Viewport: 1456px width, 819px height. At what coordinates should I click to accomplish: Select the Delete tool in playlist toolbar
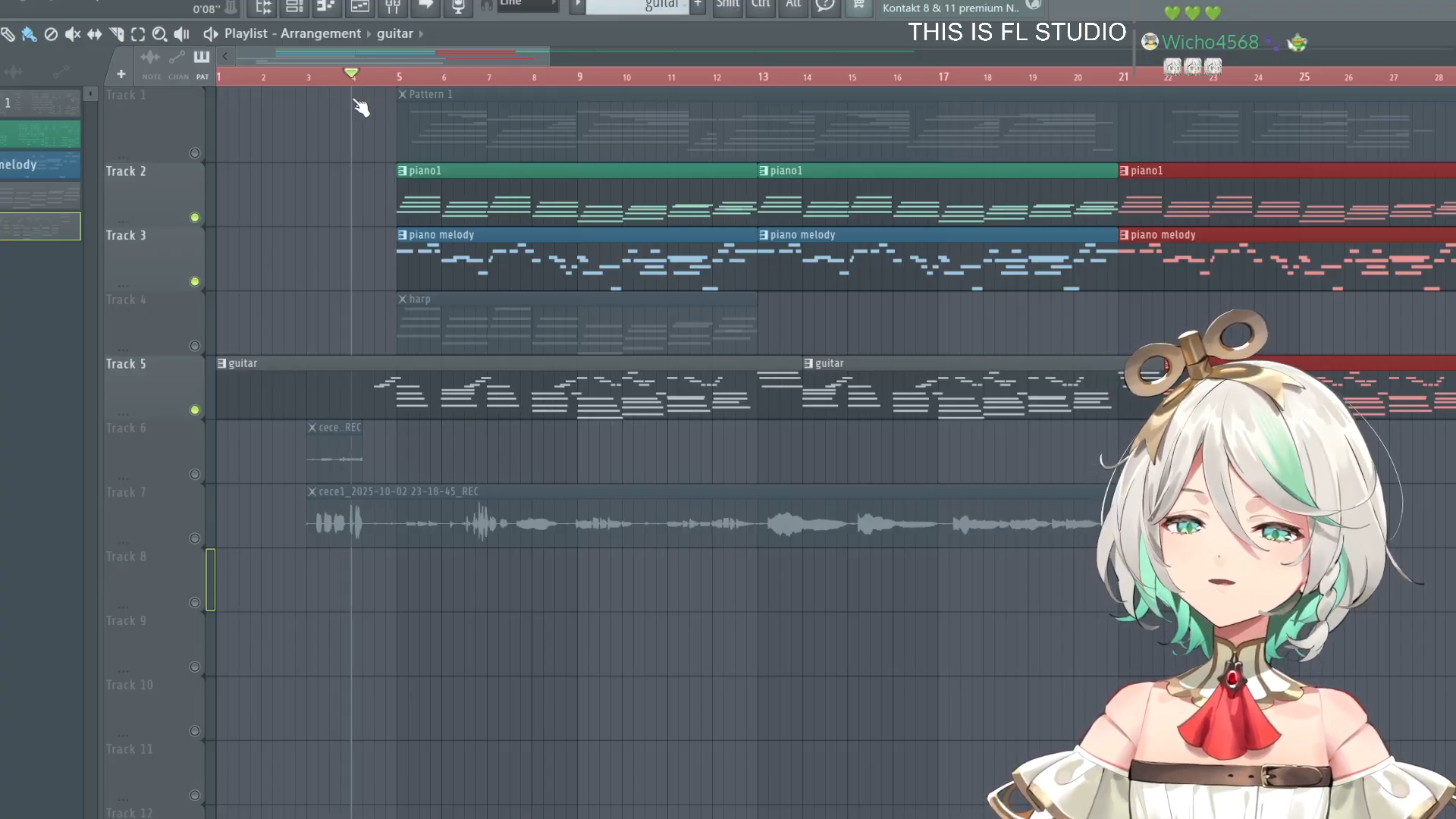click(51, 34)
